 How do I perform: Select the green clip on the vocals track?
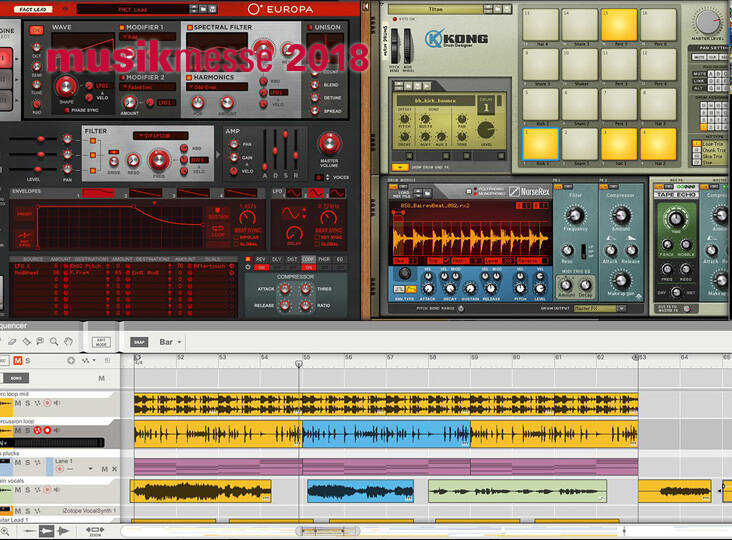517,491
